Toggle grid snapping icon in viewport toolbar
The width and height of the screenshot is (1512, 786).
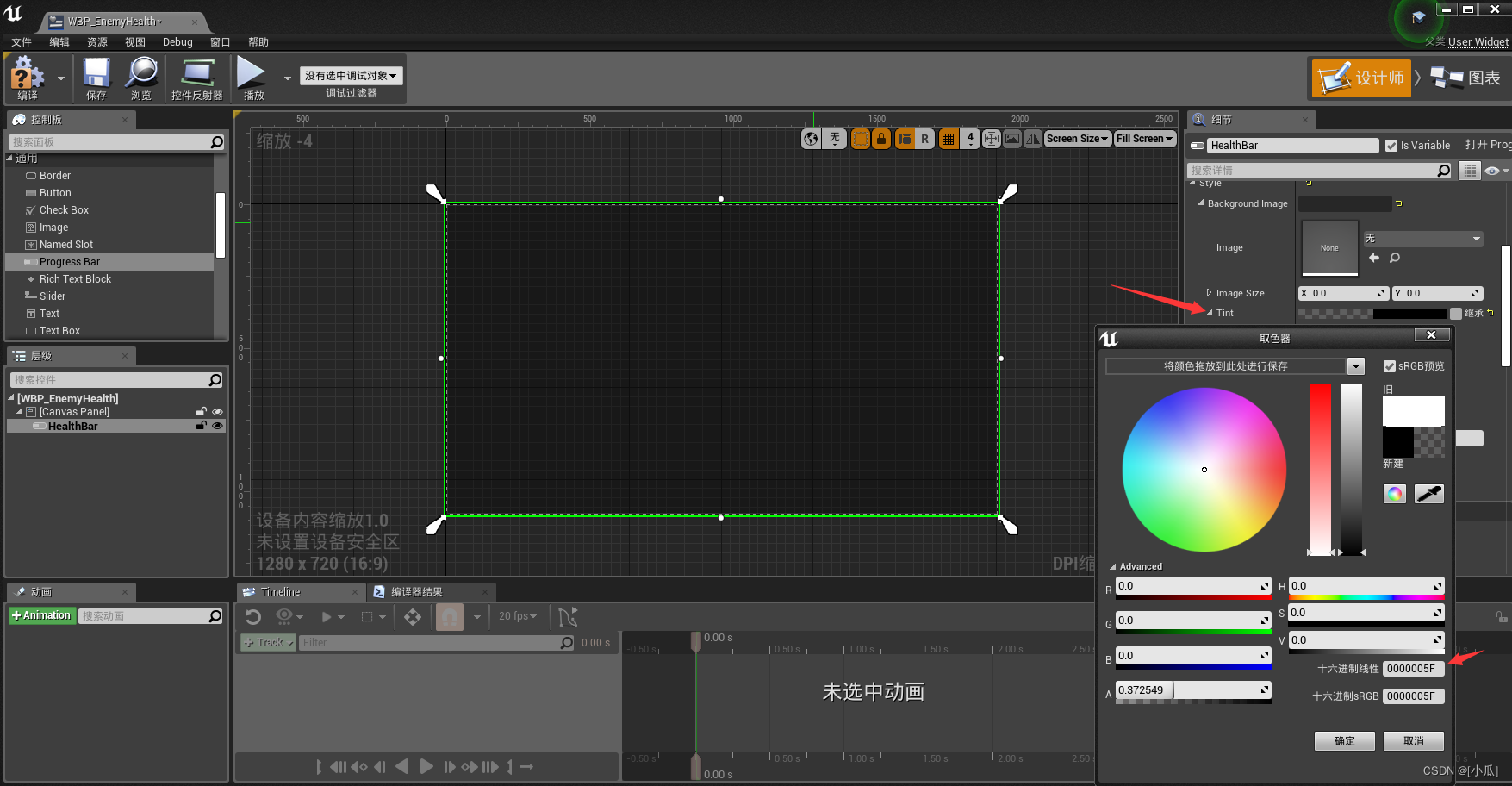tap(948, 139)
